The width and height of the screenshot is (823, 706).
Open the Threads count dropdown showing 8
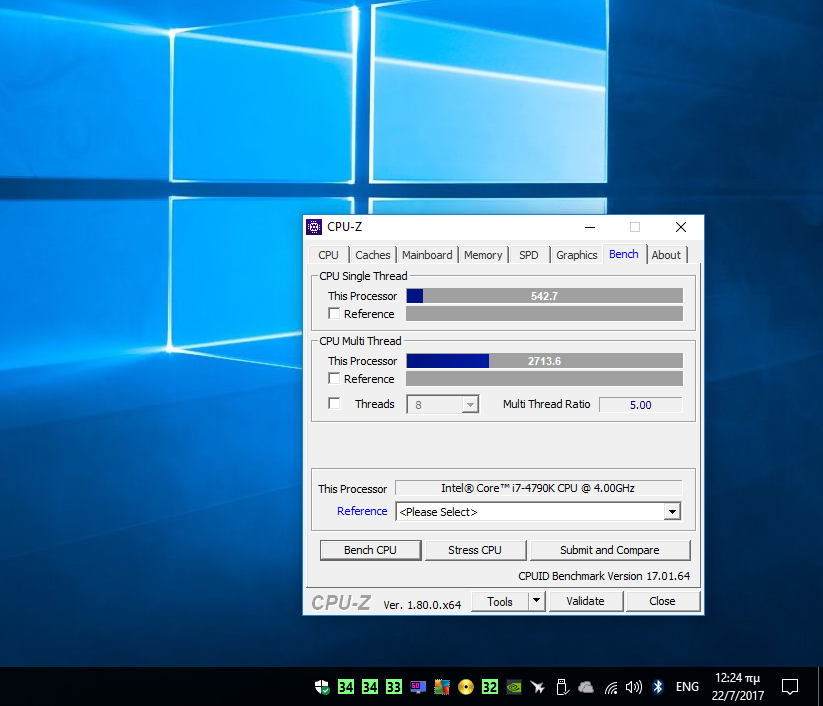442,405
